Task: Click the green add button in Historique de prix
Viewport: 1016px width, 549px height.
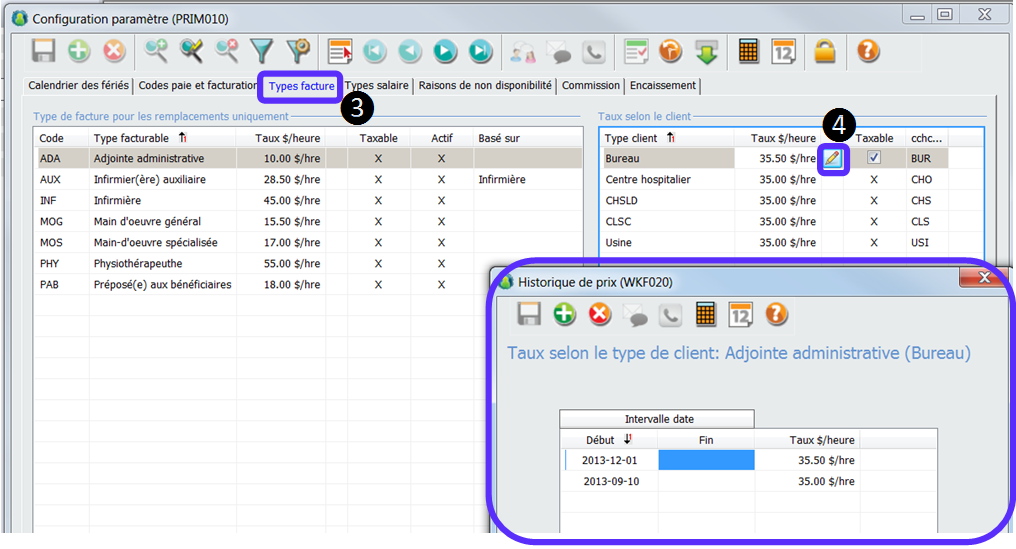Action: (565, 315)
